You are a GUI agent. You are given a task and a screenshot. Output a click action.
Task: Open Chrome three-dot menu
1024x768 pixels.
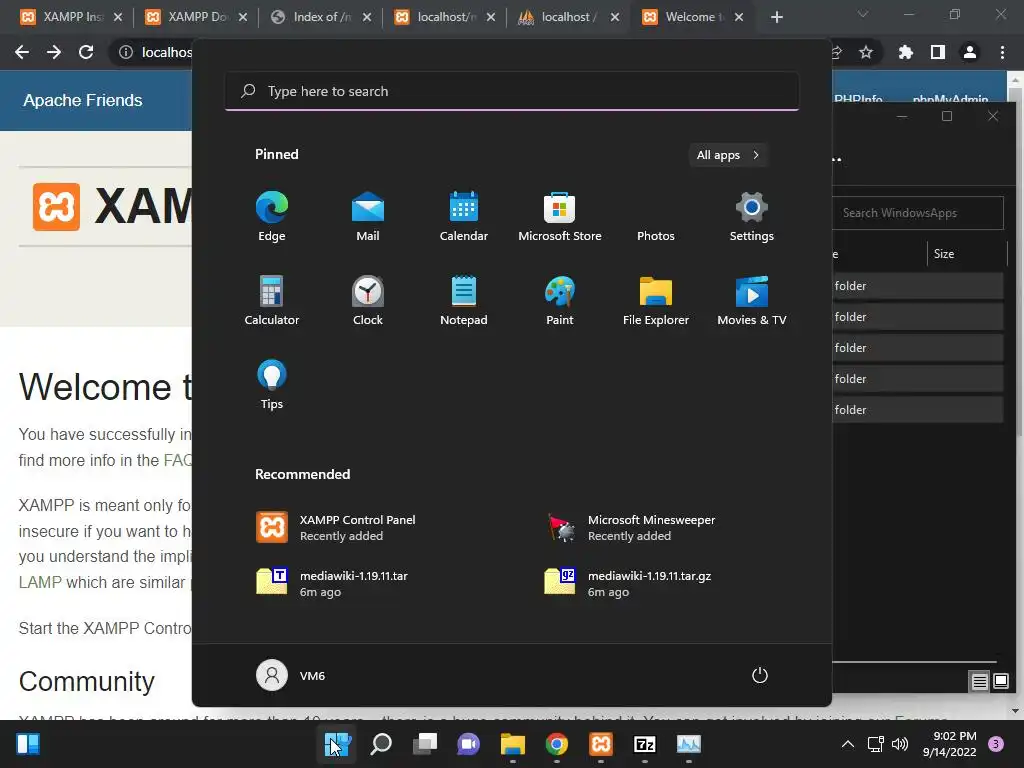(x=1002, y=52)
